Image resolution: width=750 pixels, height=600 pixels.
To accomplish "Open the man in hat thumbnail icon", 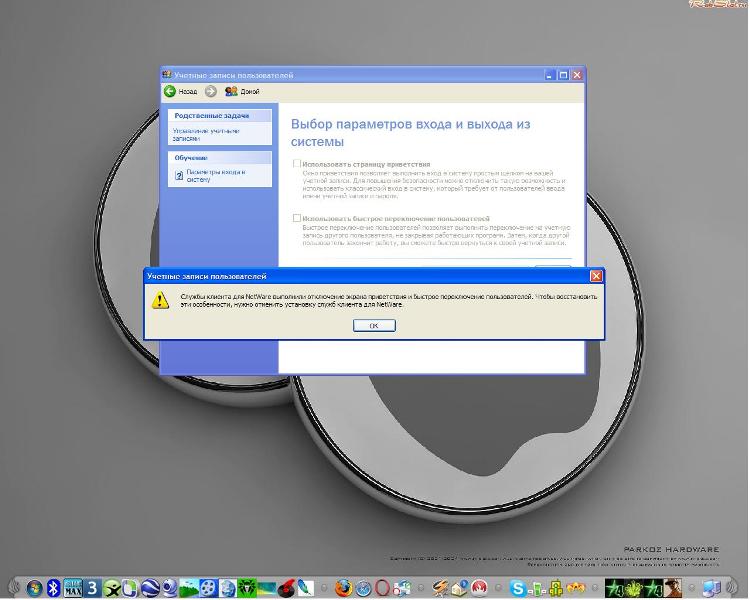I will tap(673, 588).
